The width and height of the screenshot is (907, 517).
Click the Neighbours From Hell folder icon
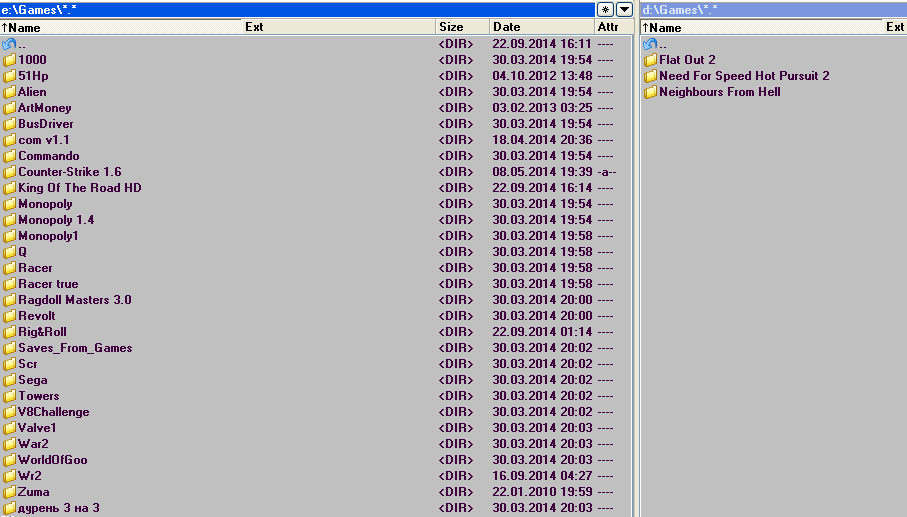[x=651, y=92]
